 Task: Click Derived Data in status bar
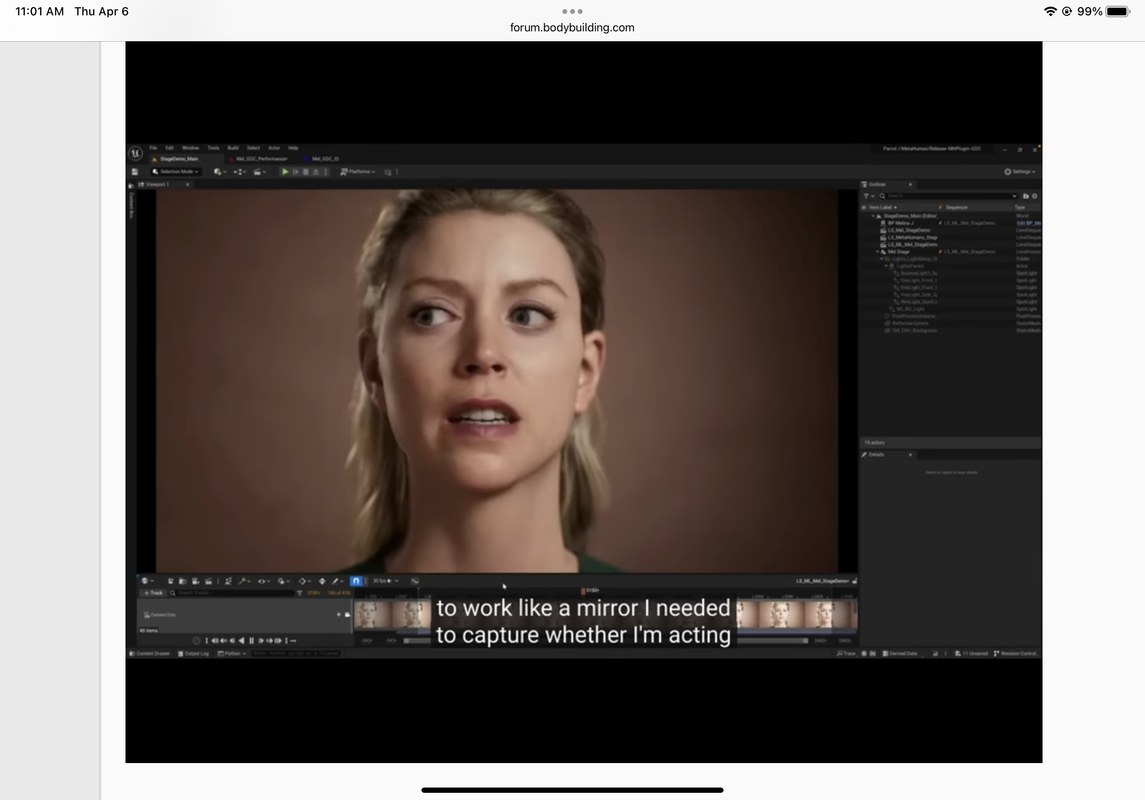click(x=900, y=653)
